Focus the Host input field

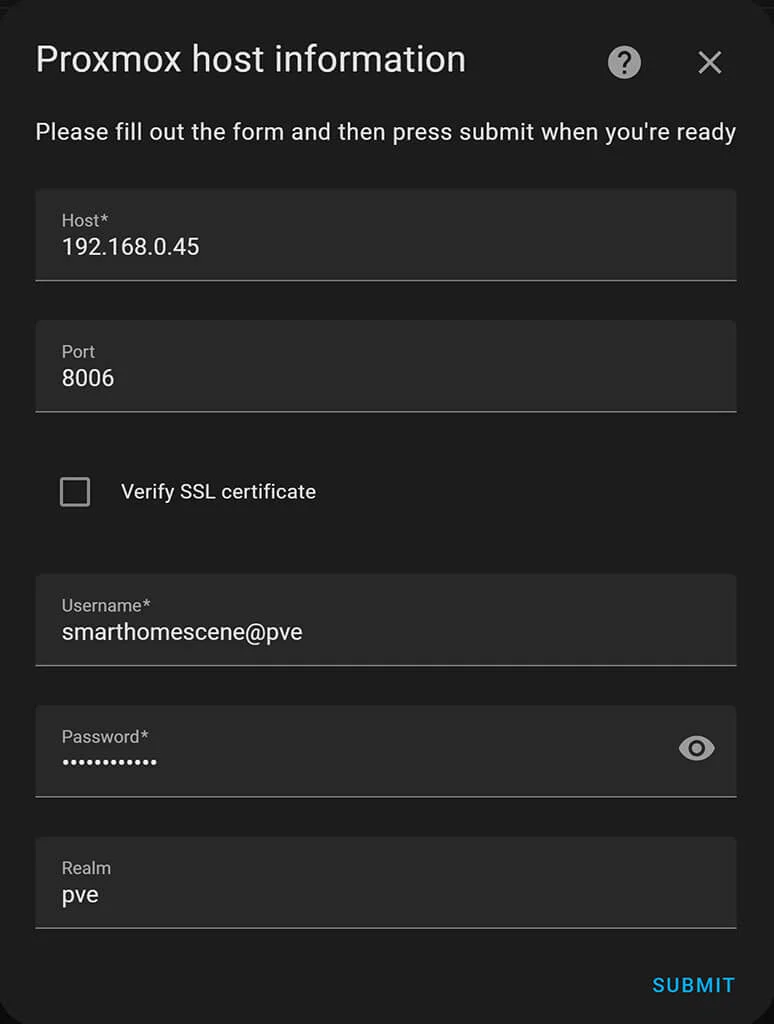tap(385, 235)
